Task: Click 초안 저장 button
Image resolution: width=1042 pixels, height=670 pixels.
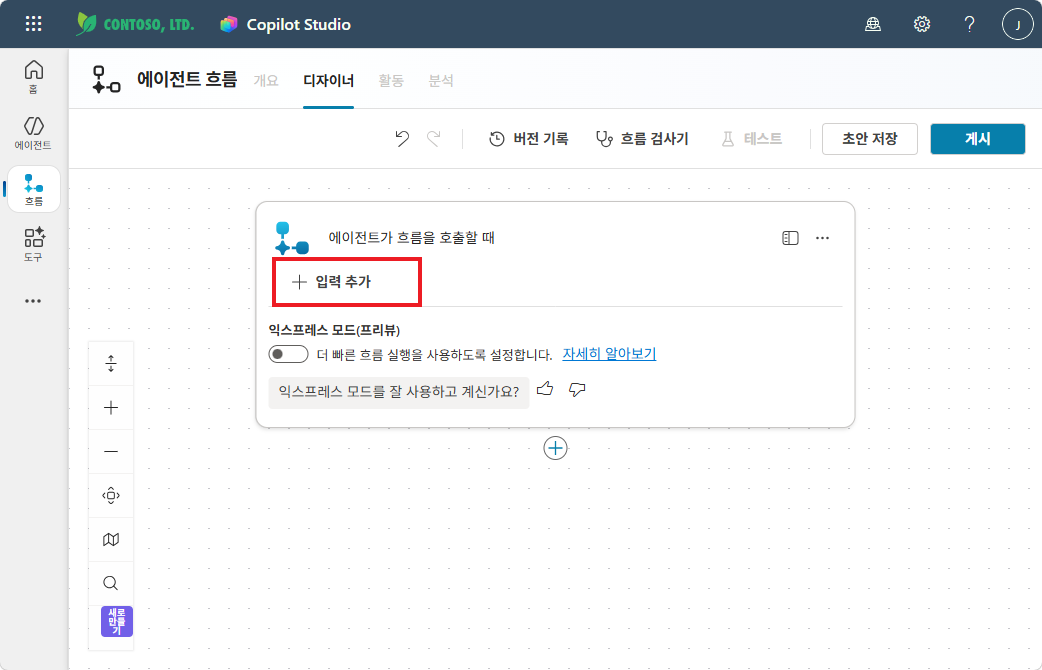Action: 870,139
